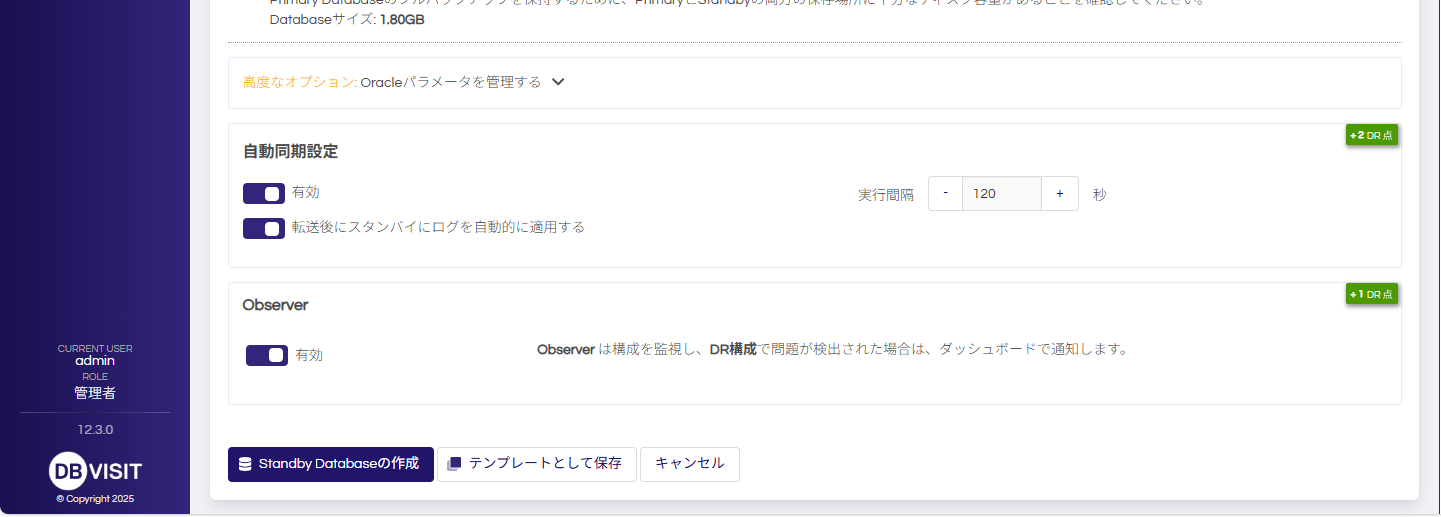Increase the 実行間隔 value with plus button
This screenshot has width=1441, height=517.
pyautogui.click(x=1060, y=193)
